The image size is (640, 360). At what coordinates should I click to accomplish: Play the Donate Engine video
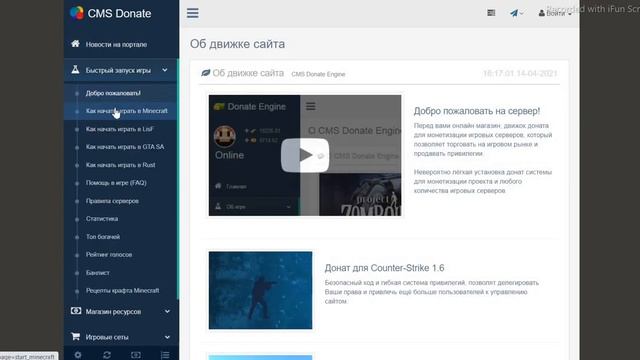coord(305,155)
